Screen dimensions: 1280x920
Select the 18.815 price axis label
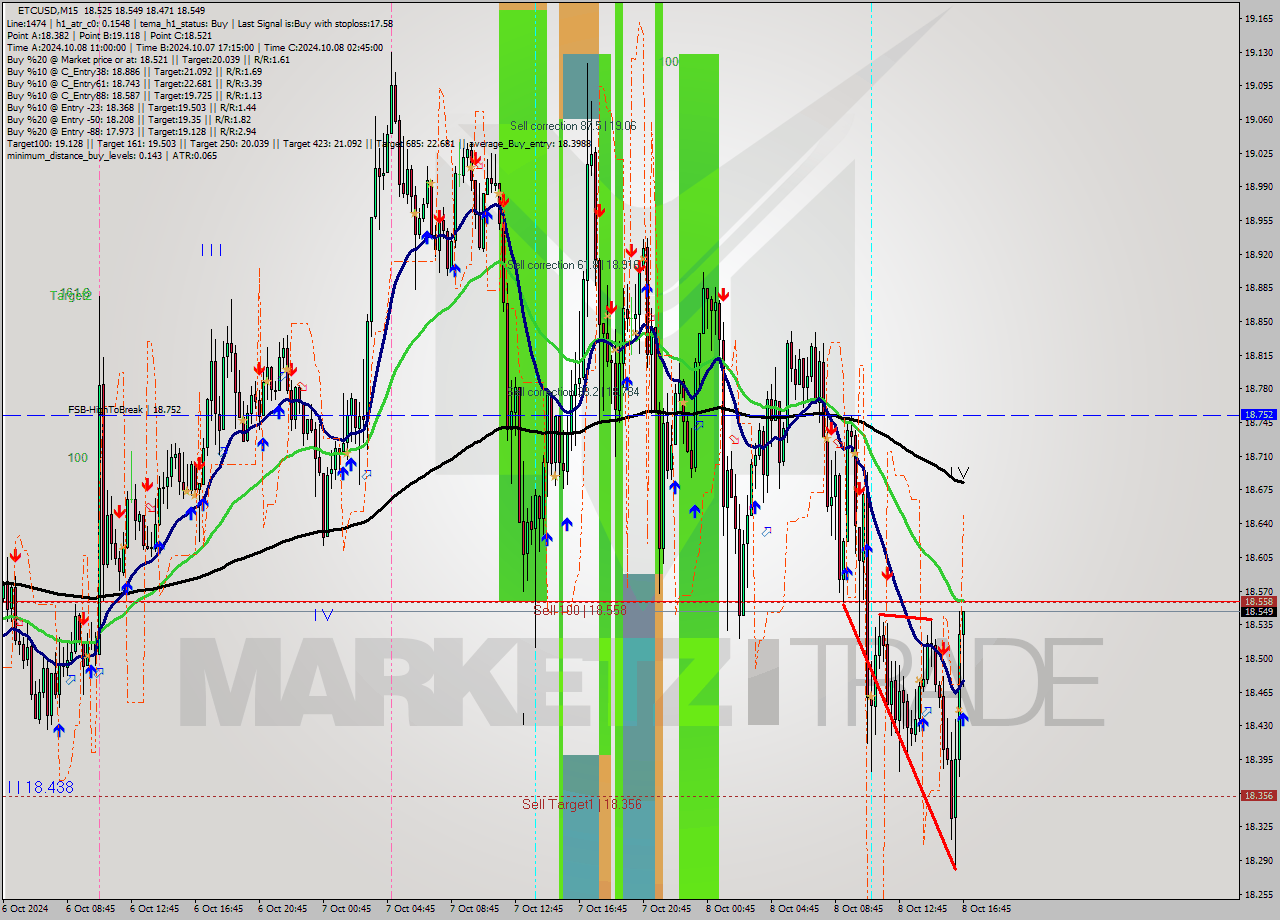1258,355
